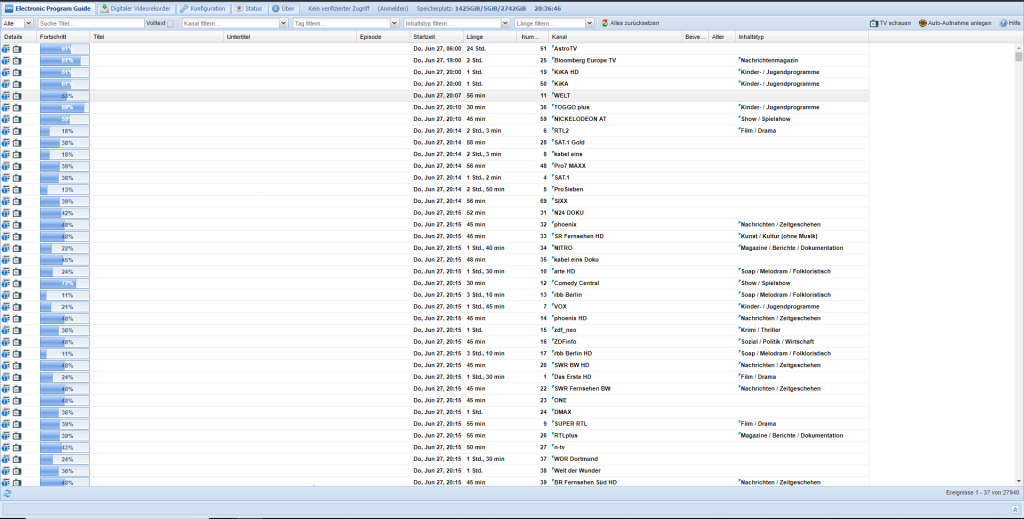Viewport: 1024px width, 519px height.
Task: Click the refresh icon in bottom bar
Action: (8, 493)
